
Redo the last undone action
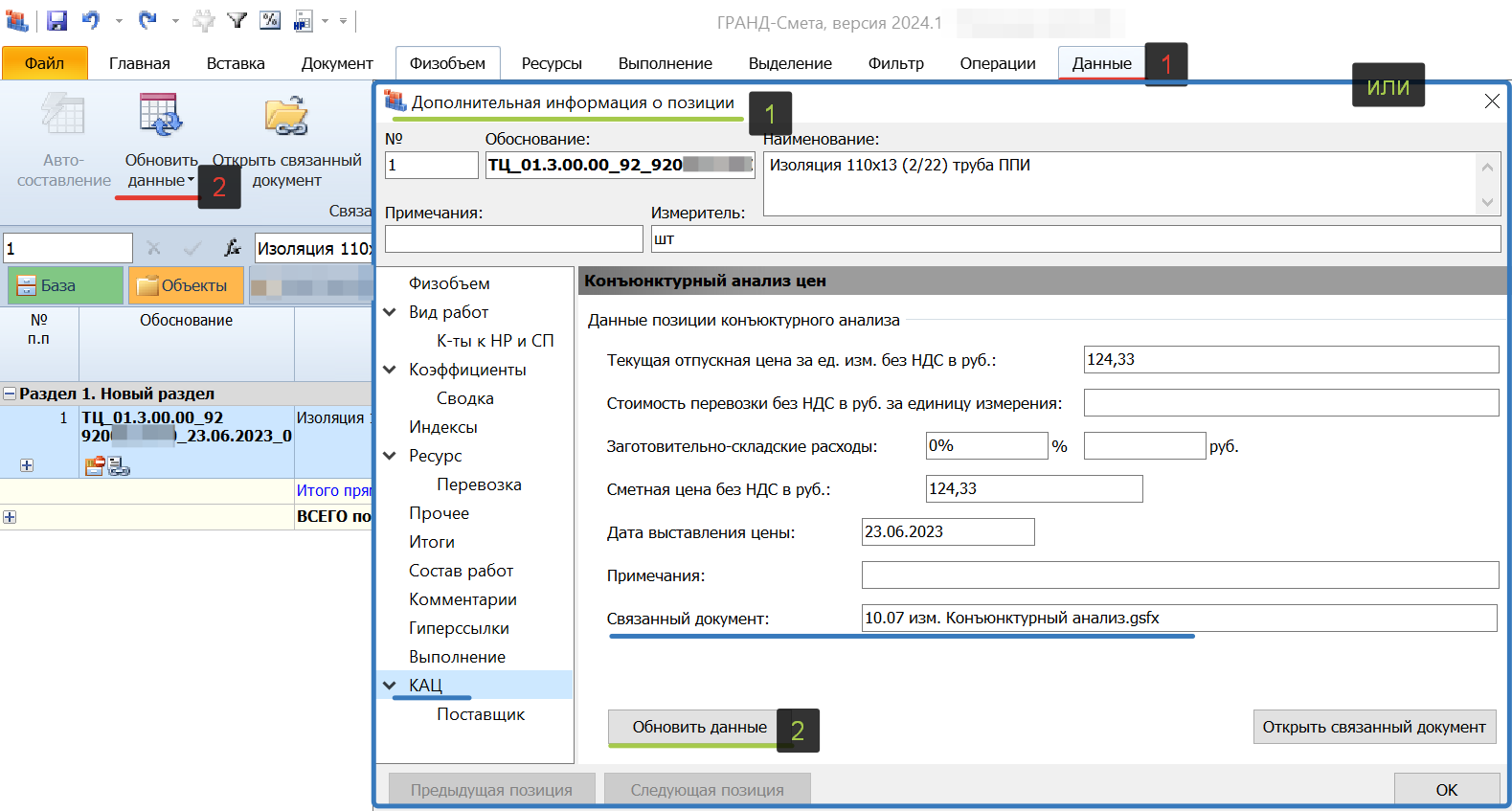147,20
